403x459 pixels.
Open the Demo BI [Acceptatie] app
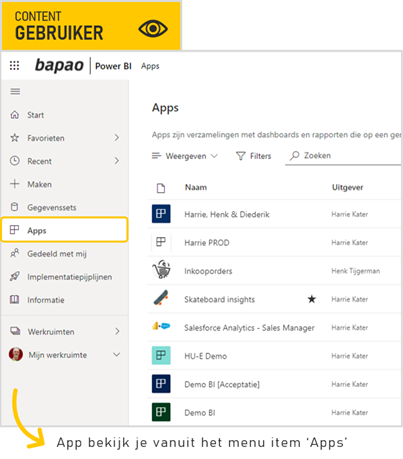(222, 384)
